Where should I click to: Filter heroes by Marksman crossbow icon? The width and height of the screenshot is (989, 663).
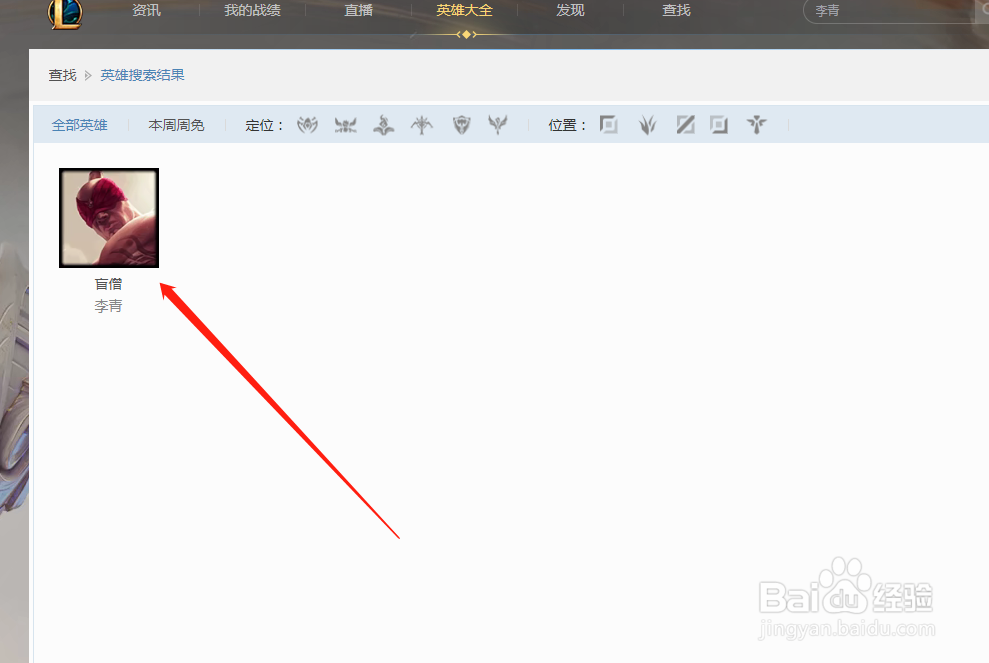[x=422, y=125]
